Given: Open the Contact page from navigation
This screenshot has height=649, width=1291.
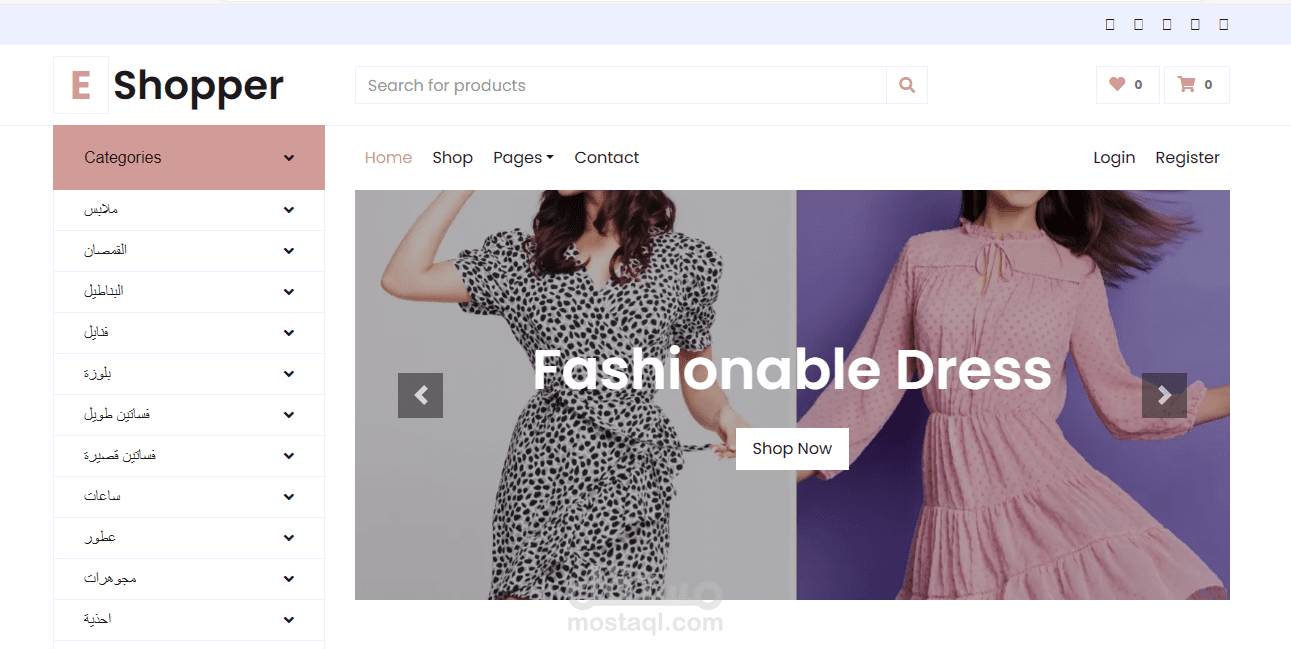Looking at the screenshot, I should pyautogui.click(x=606, y=157).
